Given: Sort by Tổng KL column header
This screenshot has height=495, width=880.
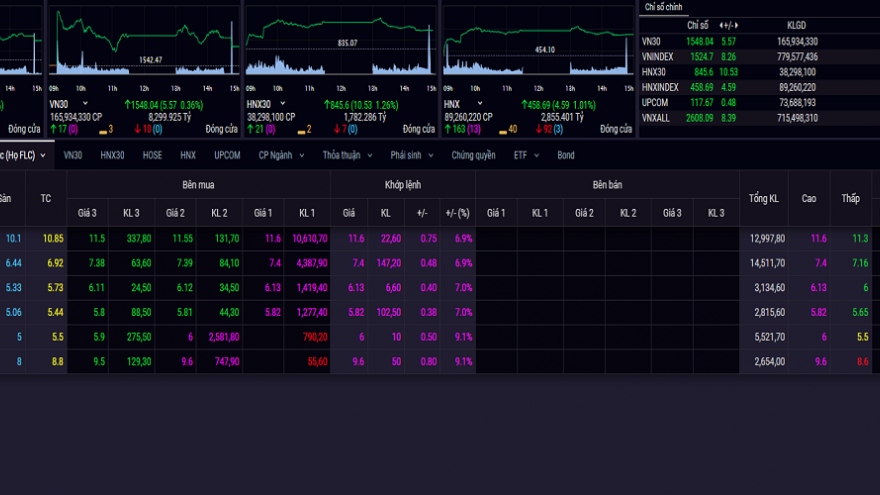Looking at the screenshot, I should pos(764,198).
